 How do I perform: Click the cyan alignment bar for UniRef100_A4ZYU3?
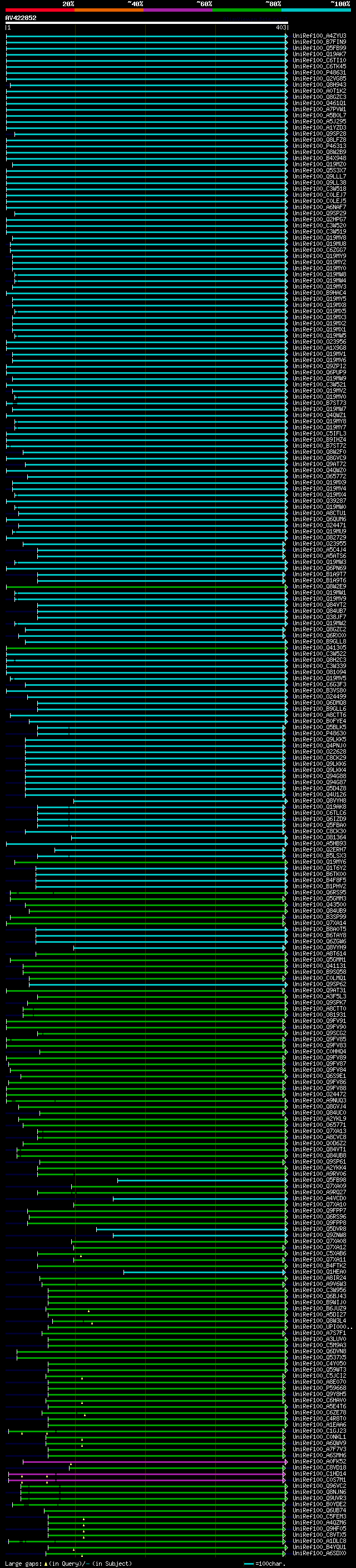tap(147, 36)
